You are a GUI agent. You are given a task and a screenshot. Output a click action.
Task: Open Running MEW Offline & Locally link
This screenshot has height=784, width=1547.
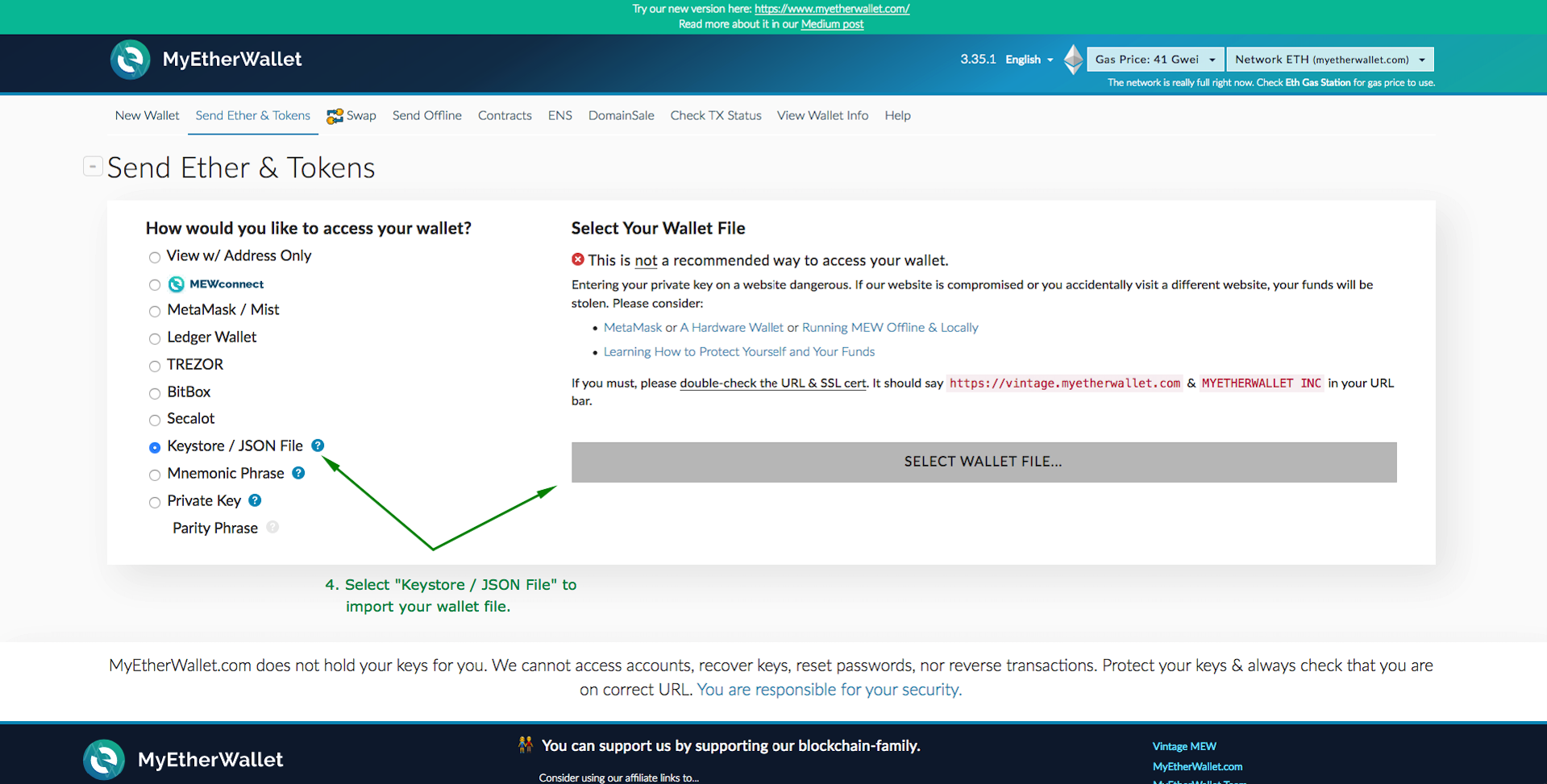[x=890, y=327]
